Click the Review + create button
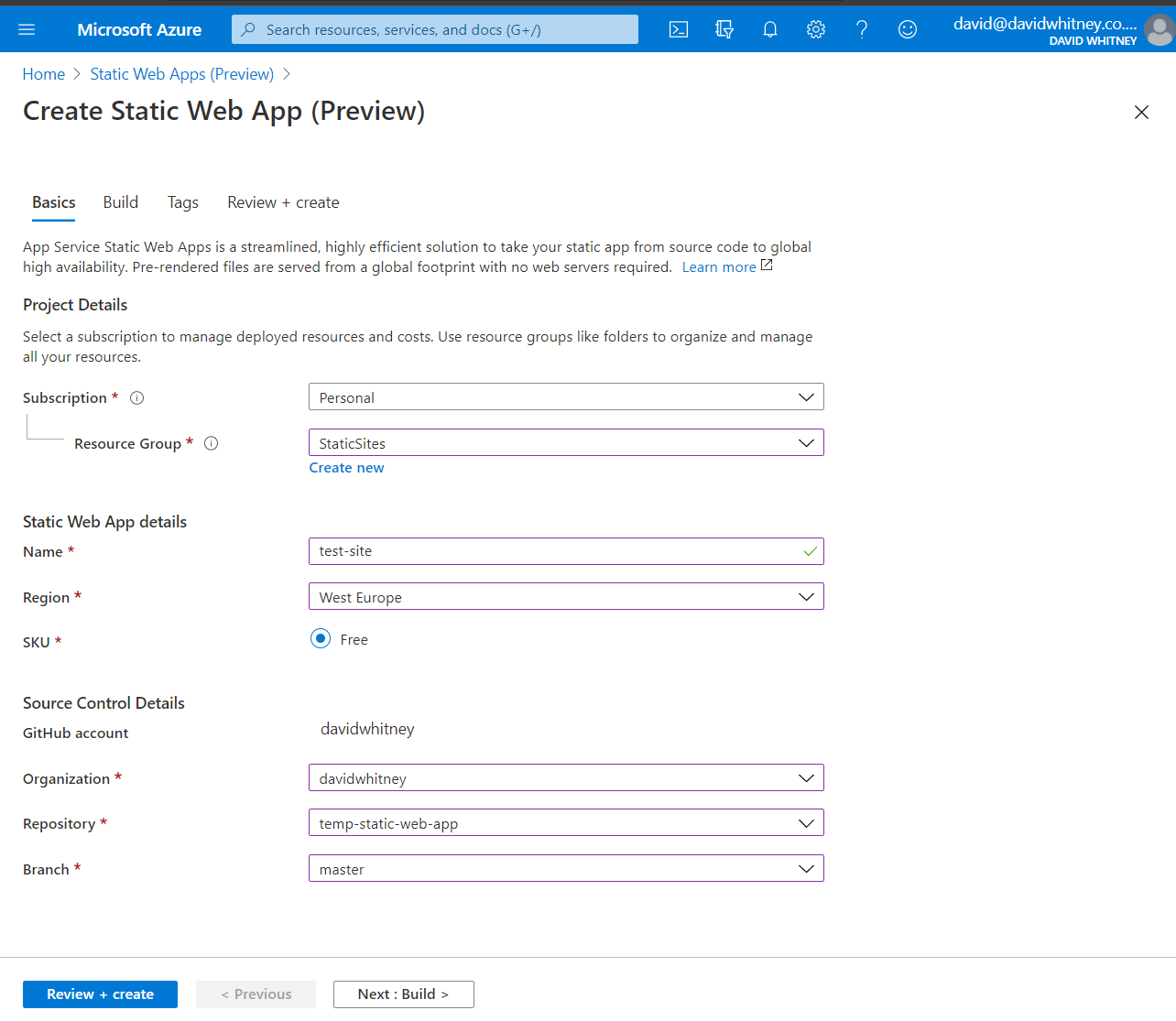This screenshot has width=1176, height=1021. (x=100, y=994)
